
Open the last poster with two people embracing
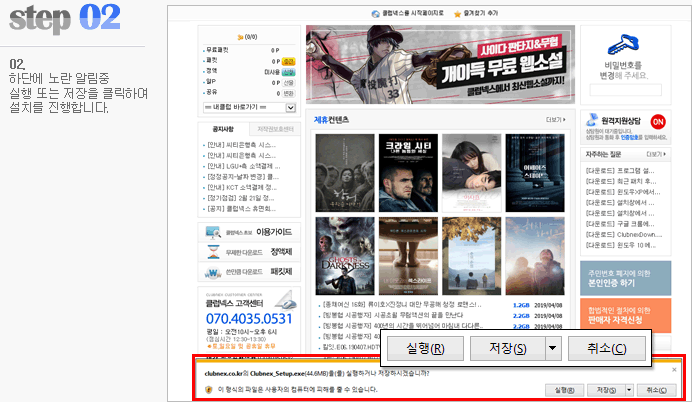click(x=535, y=256)
